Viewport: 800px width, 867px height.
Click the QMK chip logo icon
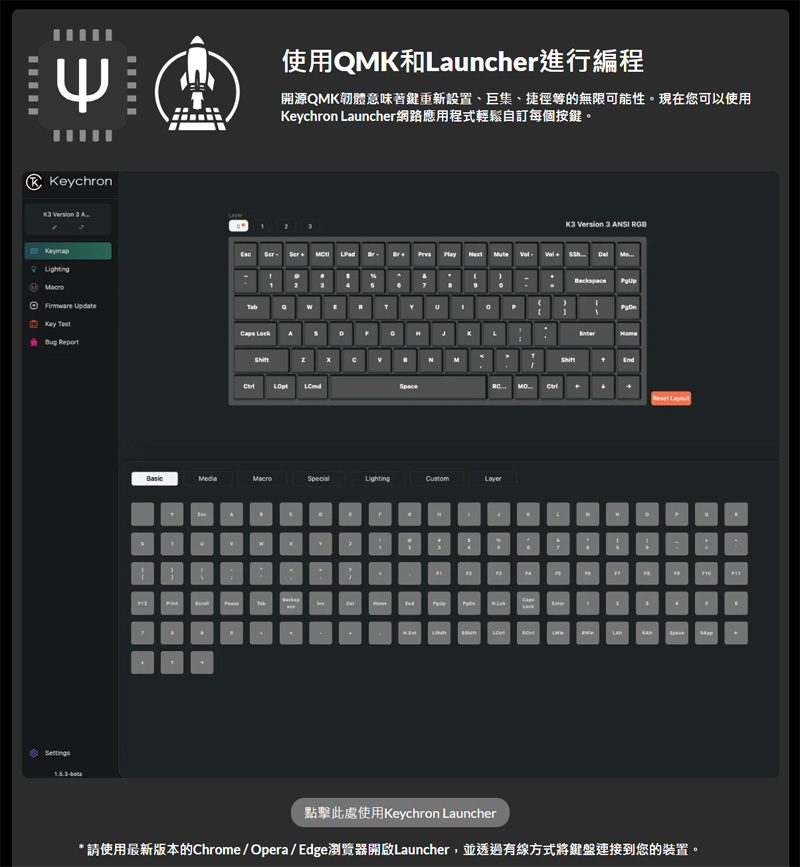click(82, 85)
